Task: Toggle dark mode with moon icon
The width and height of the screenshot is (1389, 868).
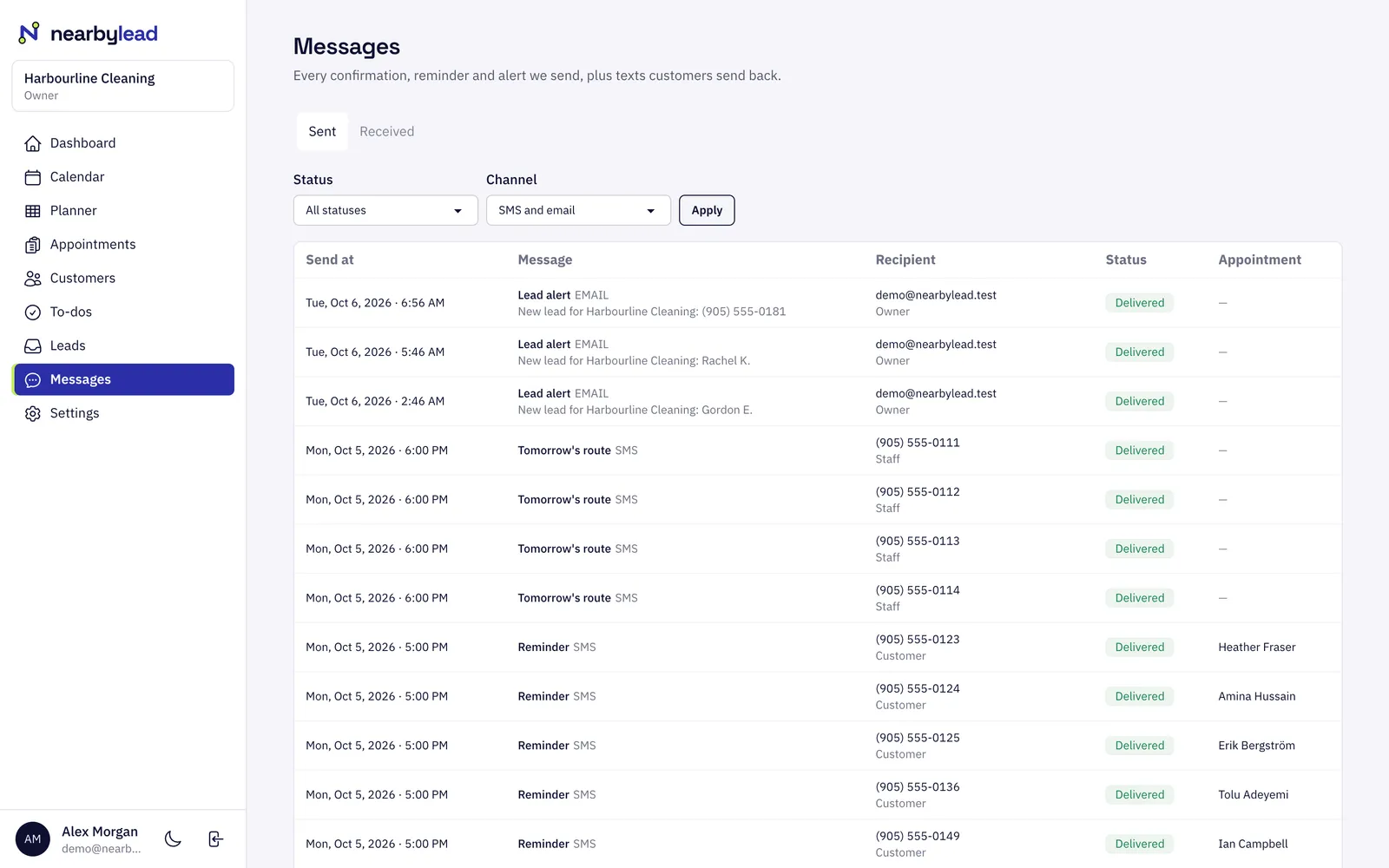Action: 173,838
